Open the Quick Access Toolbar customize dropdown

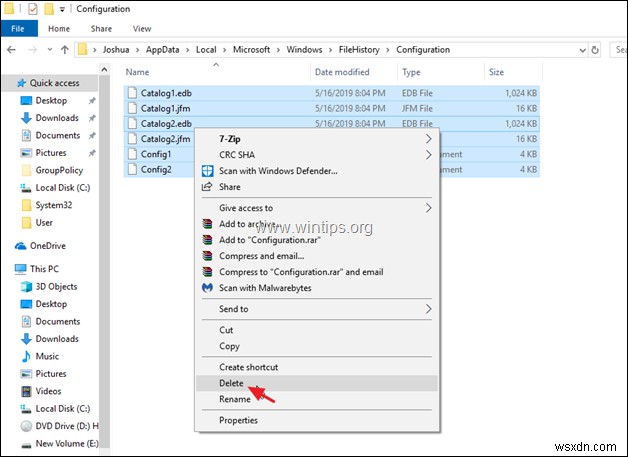pyautogui.click(x=62, y=10)
